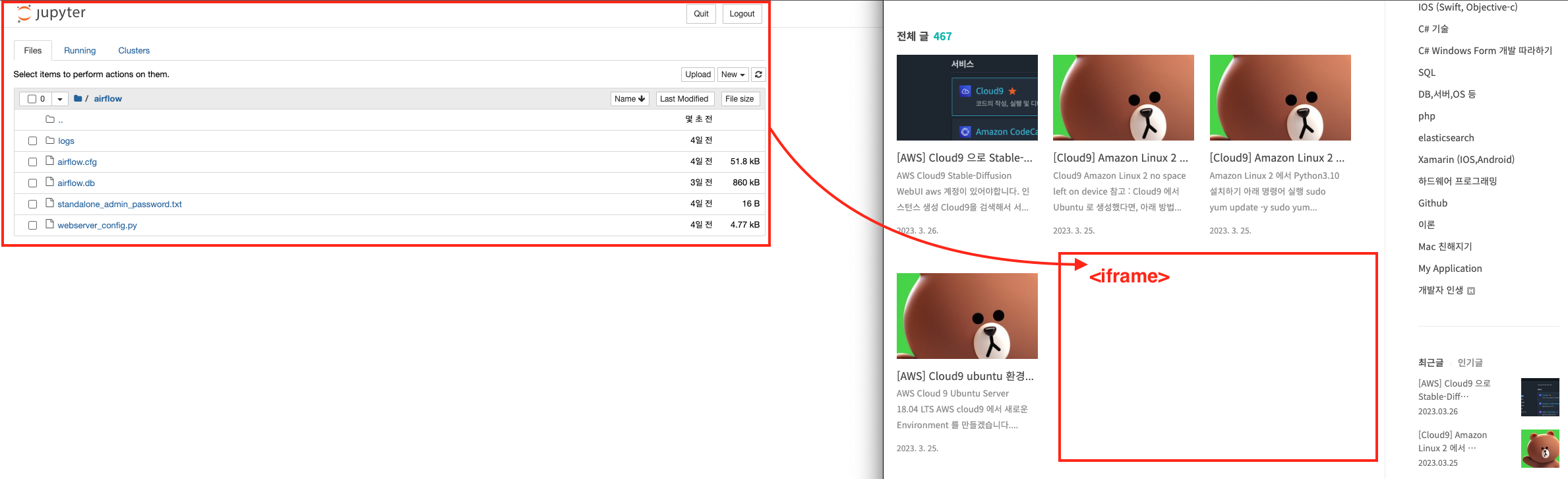
Task: Click the file icon beside webserver_config.py
Action: [49, 224]
